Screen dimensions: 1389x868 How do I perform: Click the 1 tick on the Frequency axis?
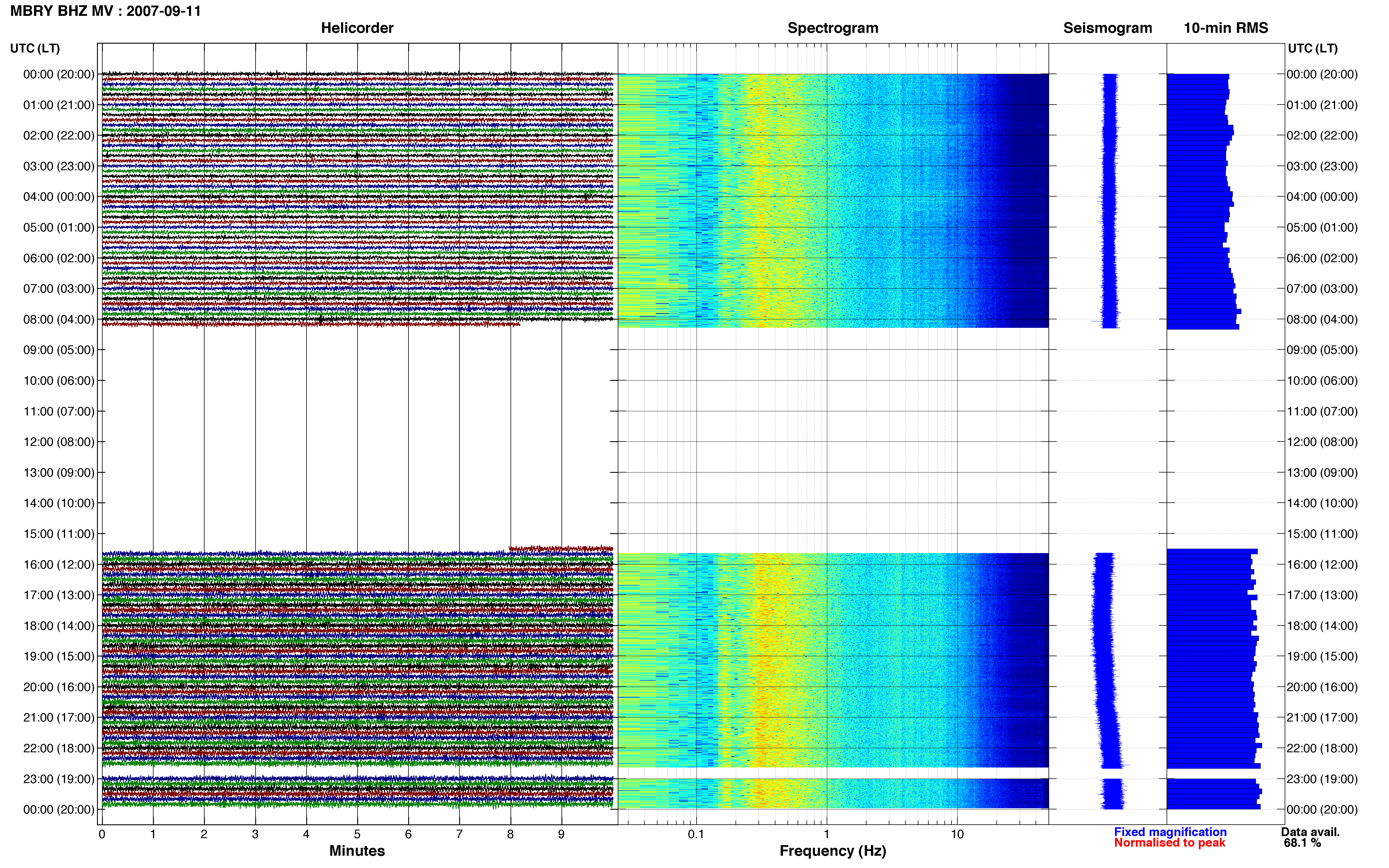(x=827, y=834)
